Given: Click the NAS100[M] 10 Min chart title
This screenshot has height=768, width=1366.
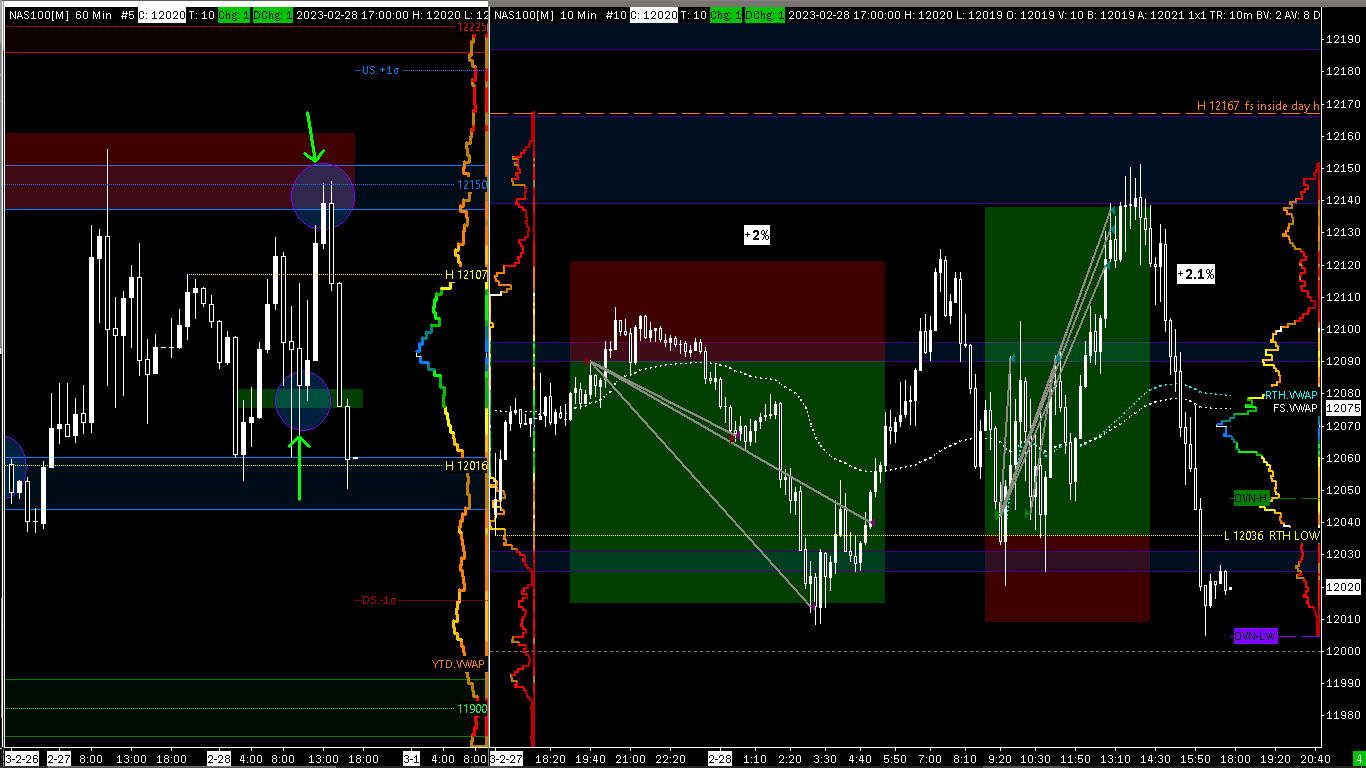Looking at the screenshot, I should point(543,15).
